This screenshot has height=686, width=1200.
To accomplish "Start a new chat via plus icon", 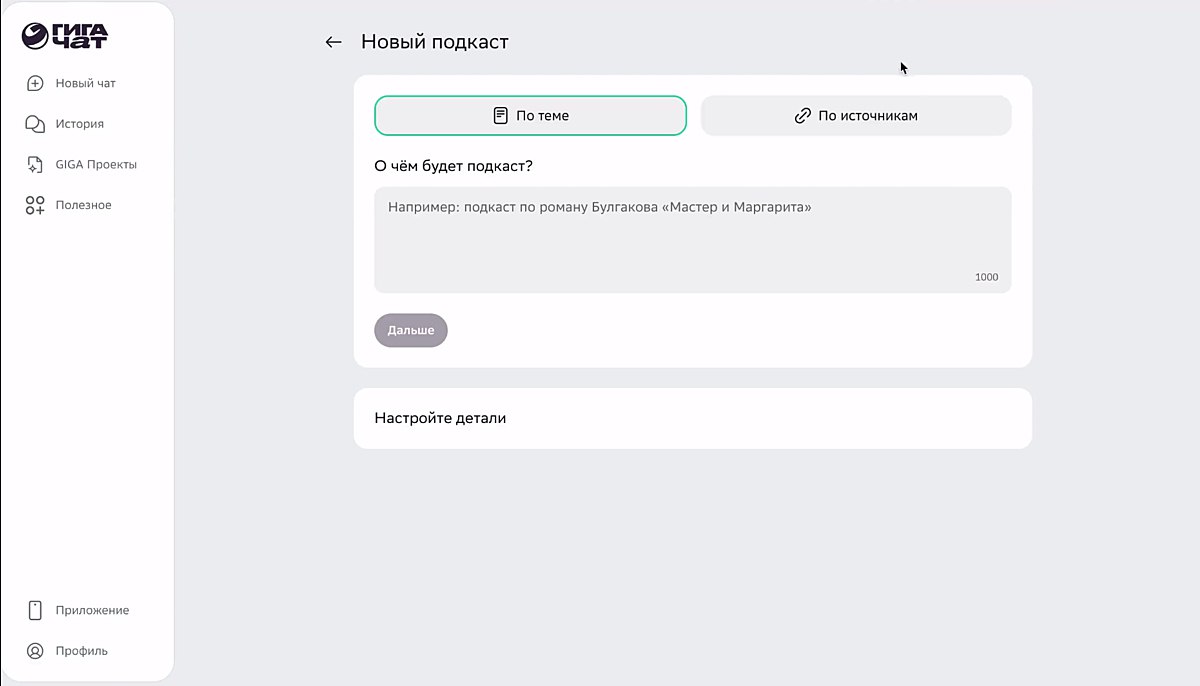I will 34,83.
